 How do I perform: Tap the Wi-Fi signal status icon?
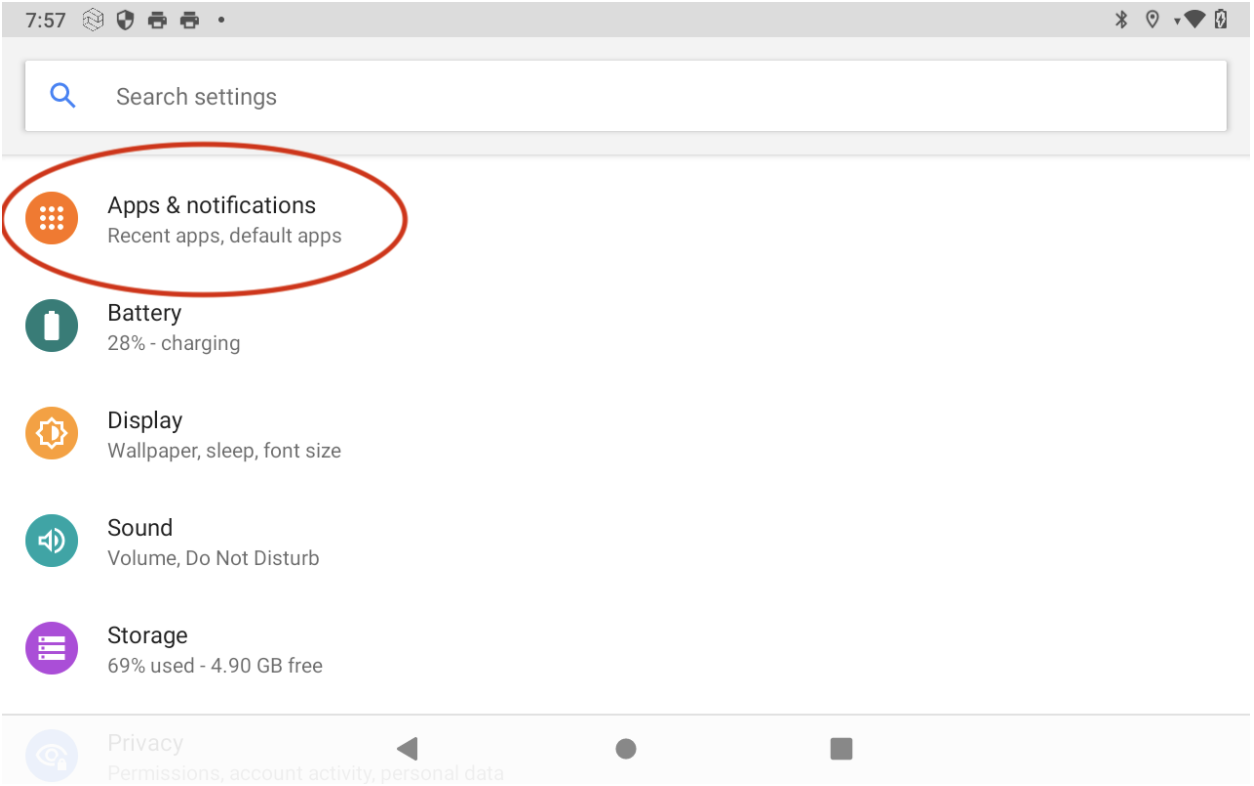click(1192, 20)
